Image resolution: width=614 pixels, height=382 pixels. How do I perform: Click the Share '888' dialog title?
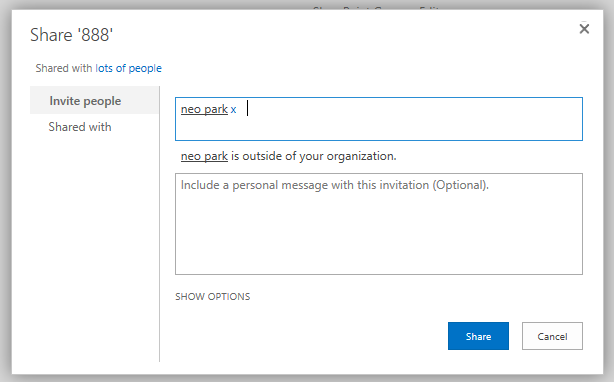click(x=72, y=35)
